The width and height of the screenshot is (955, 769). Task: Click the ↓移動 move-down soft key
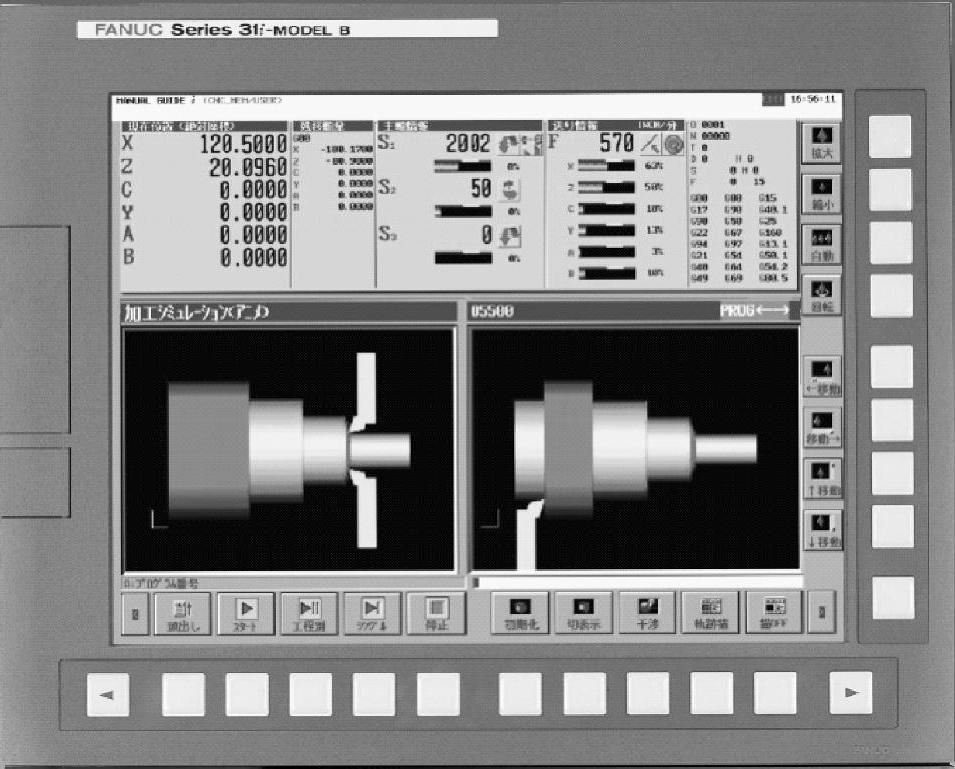pos(823,530)
